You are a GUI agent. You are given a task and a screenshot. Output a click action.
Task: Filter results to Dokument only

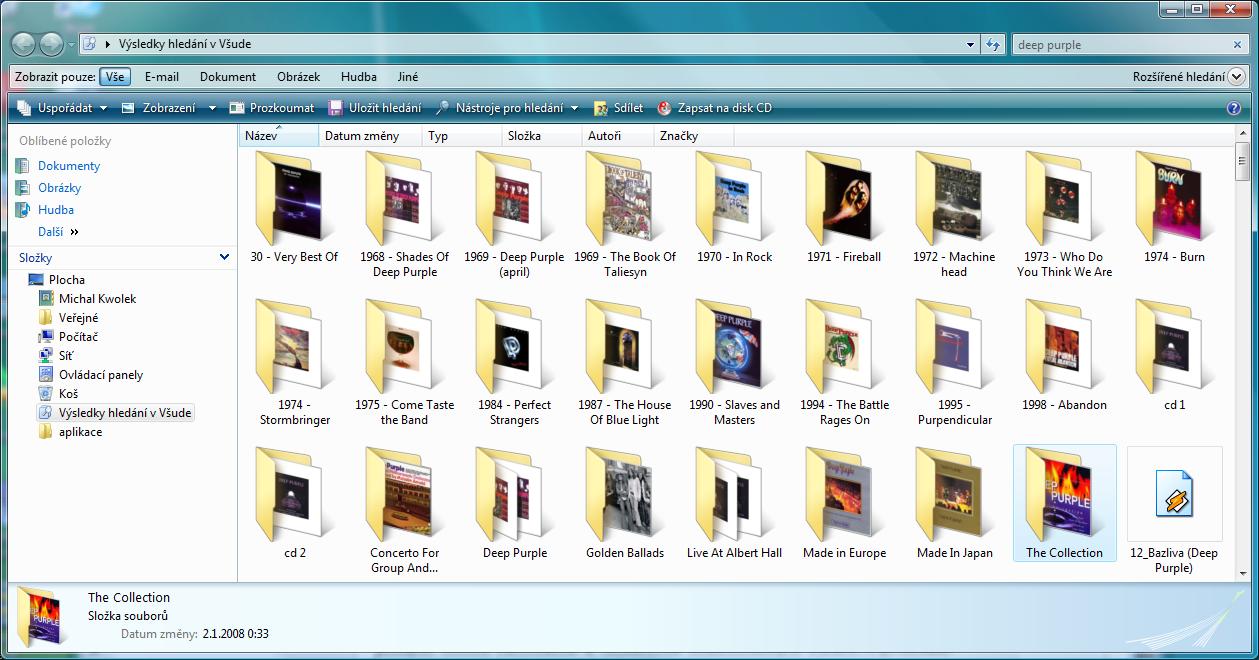click(228, 76)
